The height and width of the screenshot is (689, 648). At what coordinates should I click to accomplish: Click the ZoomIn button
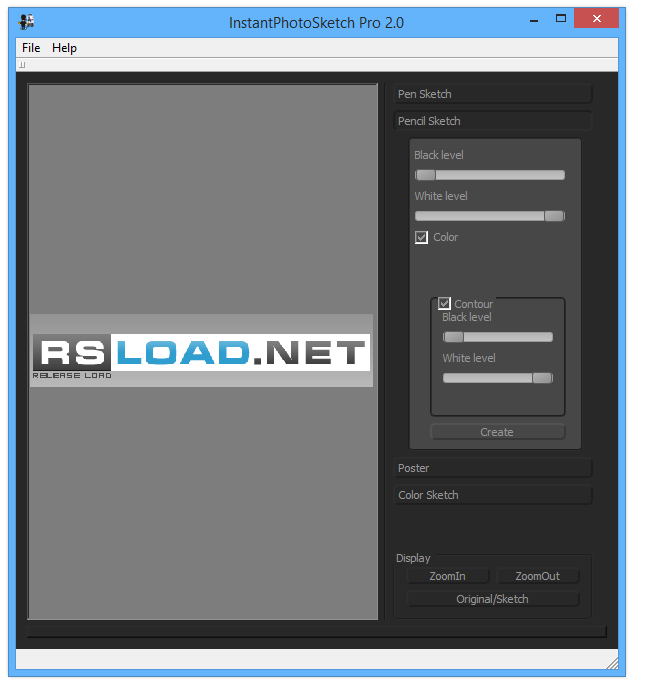448,576
